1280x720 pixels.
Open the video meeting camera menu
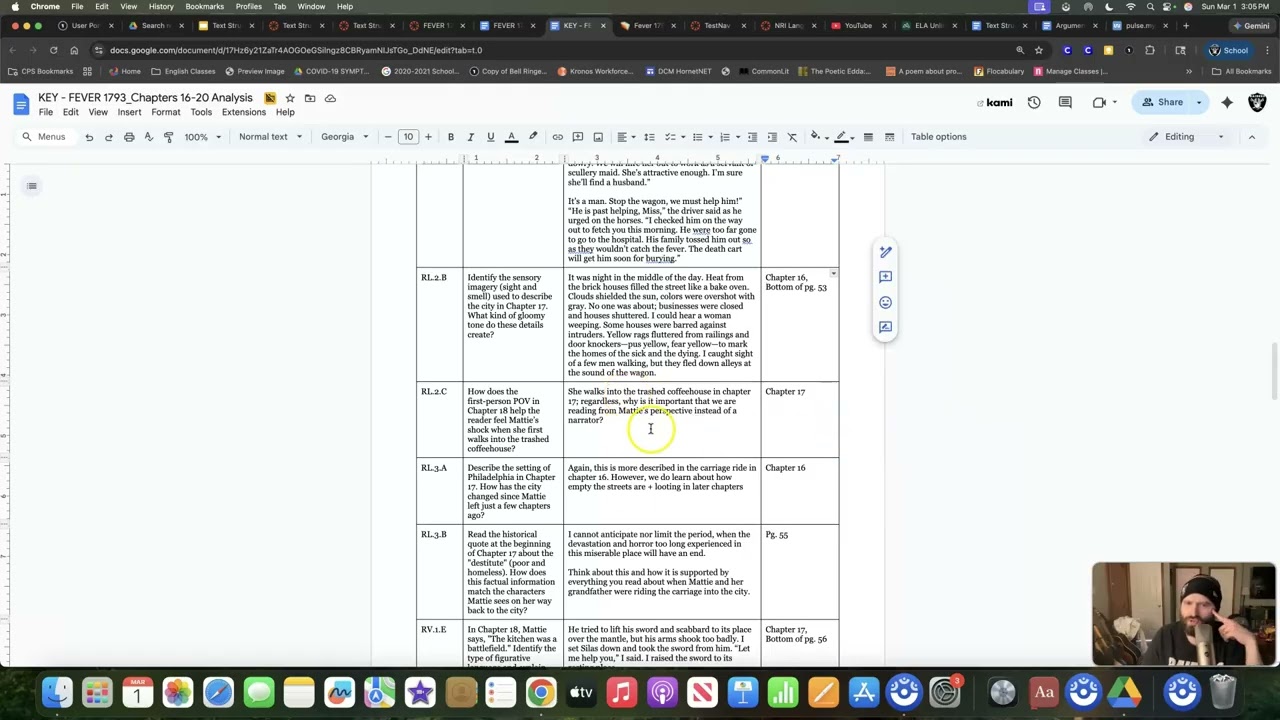[1104, 102]
